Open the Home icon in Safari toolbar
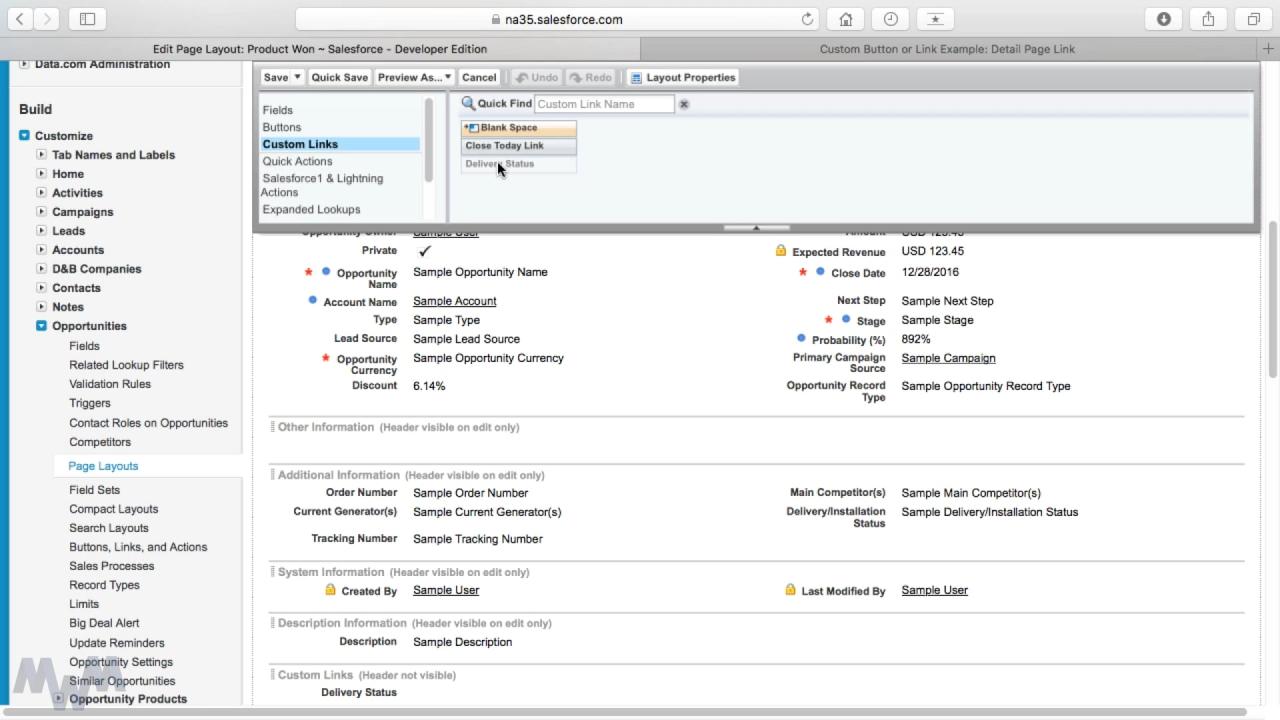The height and width of the screenshot is (720, 1280). click(846, 19)
